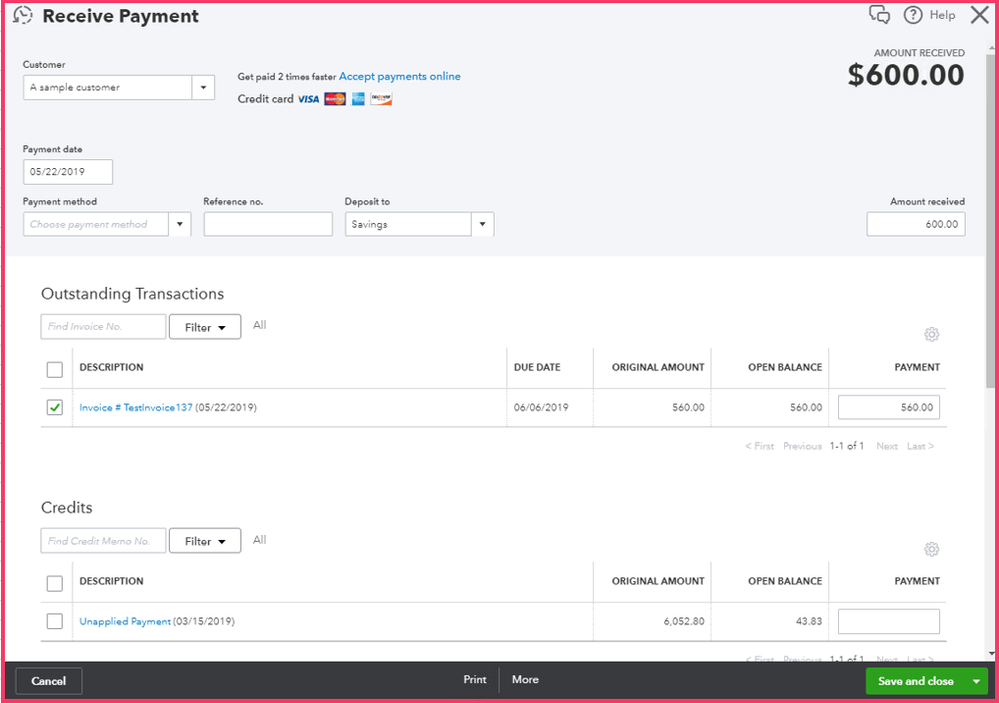Click the Cancel button
Viewport: 999px width, 703px height.
pyautogui.click(x=48, y=681)
